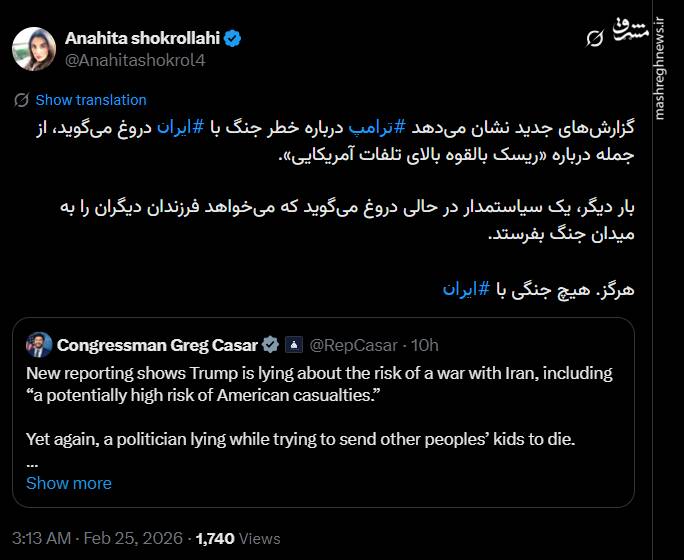Click the translation icon left of Show translation

point(21,100)
